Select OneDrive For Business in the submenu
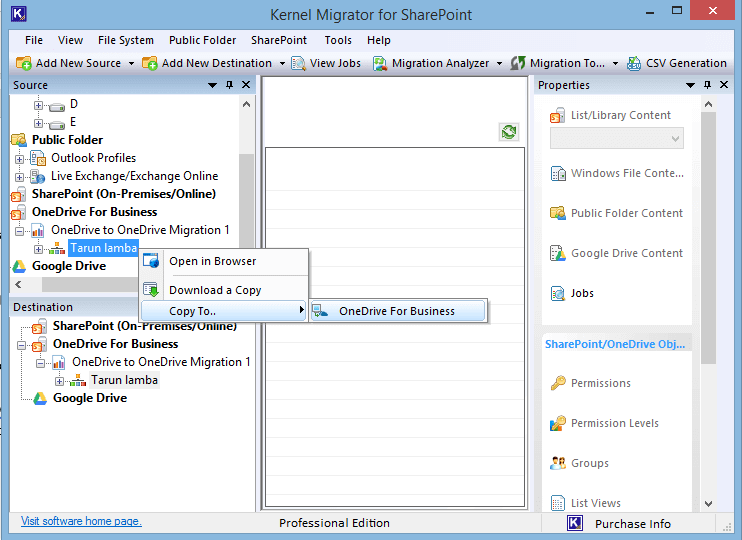 coord(396,311)
